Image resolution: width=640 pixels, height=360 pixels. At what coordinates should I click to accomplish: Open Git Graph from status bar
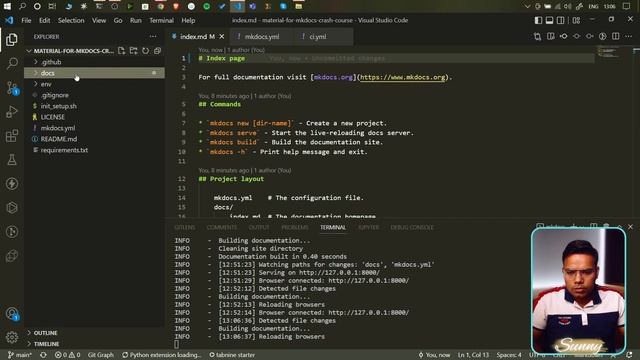100,355
